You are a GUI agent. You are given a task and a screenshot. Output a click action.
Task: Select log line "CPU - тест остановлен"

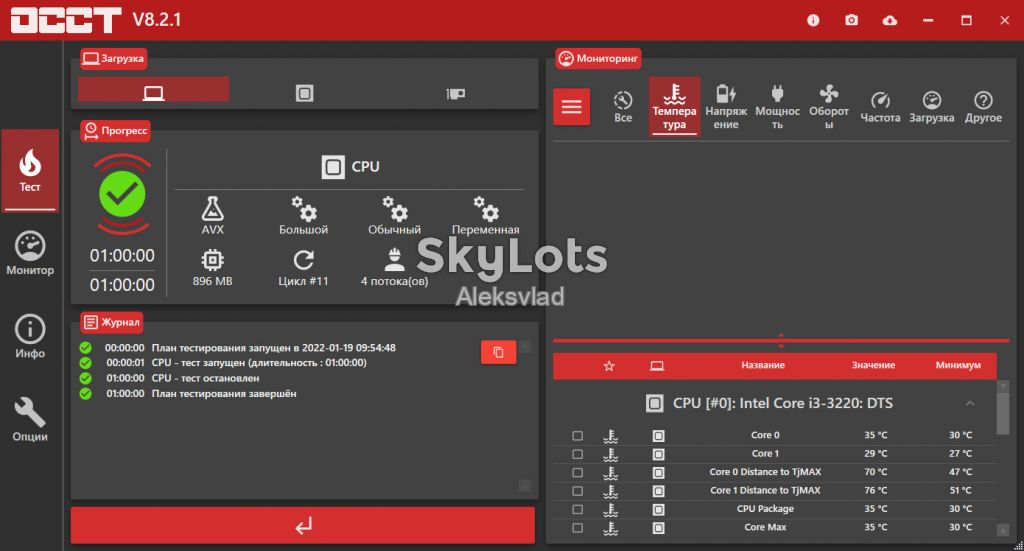pyautogui.click(x=206, y=378)
